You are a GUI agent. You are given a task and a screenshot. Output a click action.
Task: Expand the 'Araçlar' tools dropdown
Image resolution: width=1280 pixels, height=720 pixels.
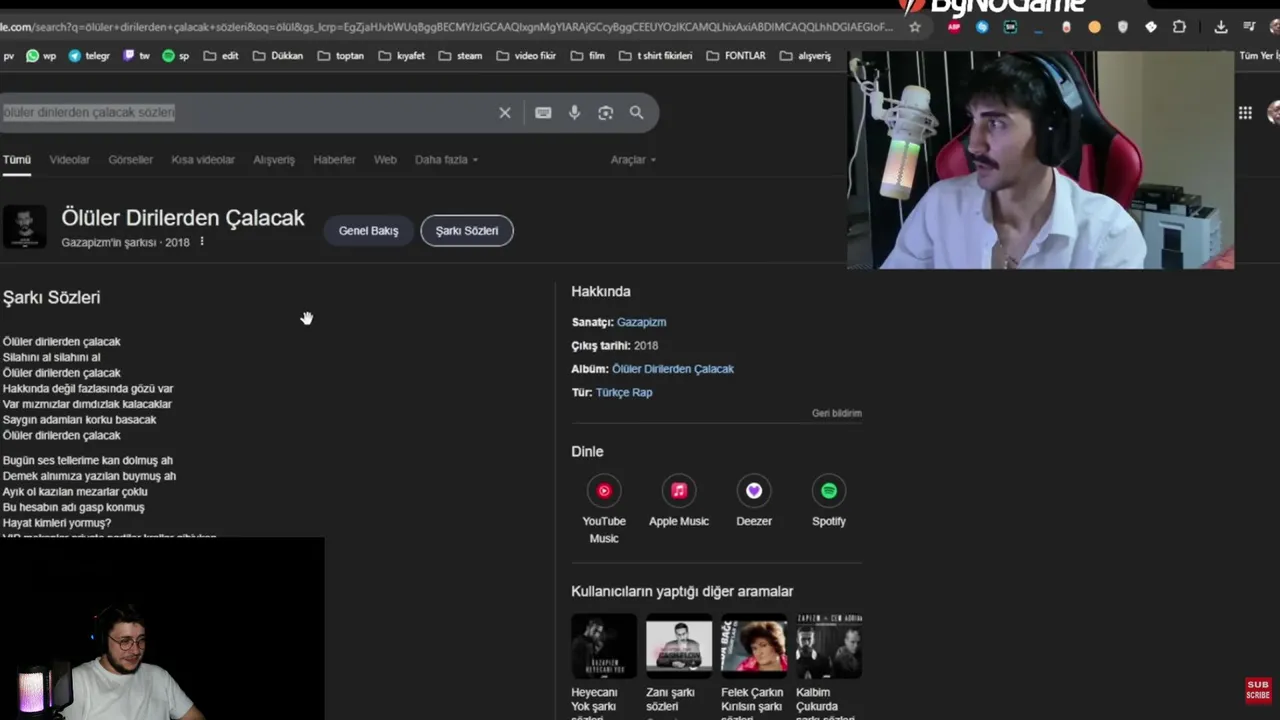pyautogui.click(x=633, y=160)
